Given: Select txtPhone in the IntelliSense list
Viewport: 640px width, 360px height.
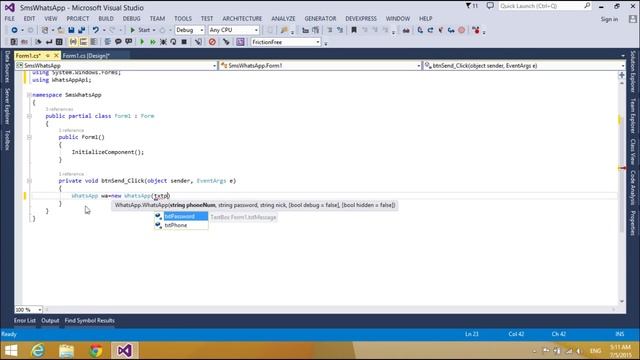Looking at the screenshot, I should click(181, 225).
